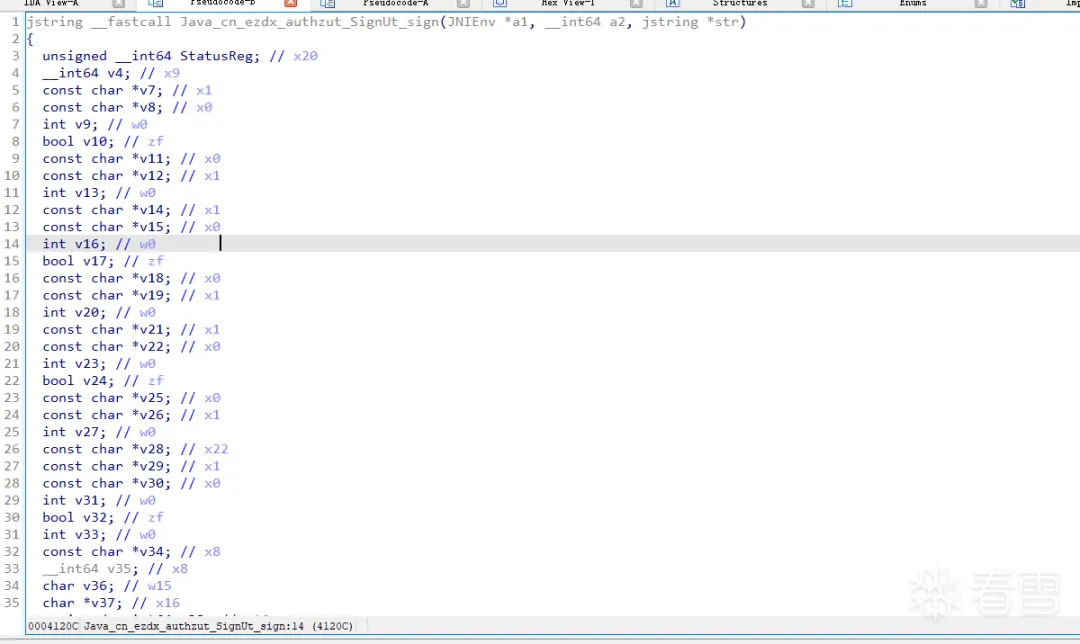
Task: Click the int v31 declaration
Action: tap(74, 501)
